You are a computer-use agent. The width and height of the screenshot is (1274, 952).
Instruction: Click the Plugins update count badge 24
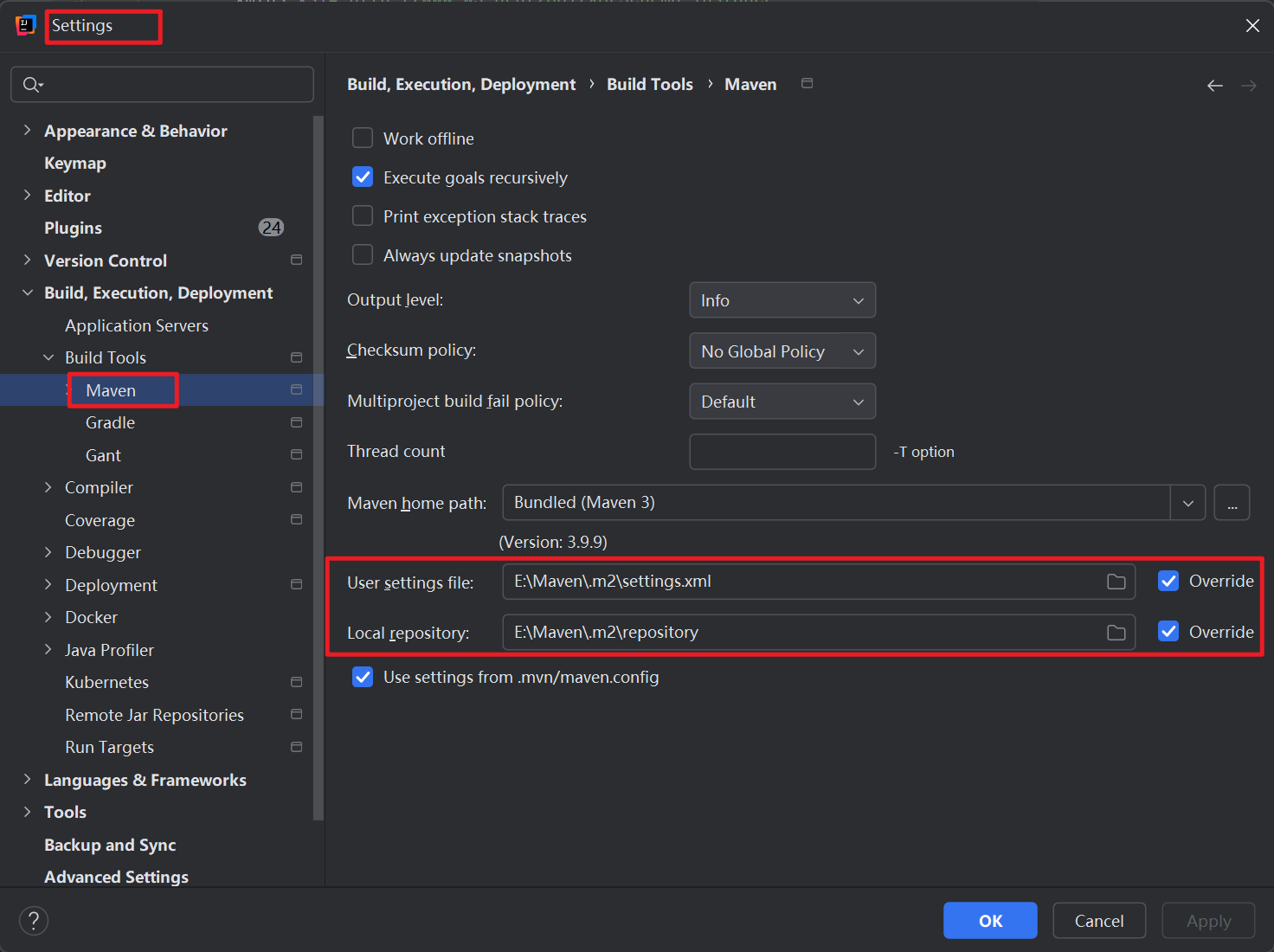(x=272, y=228)
